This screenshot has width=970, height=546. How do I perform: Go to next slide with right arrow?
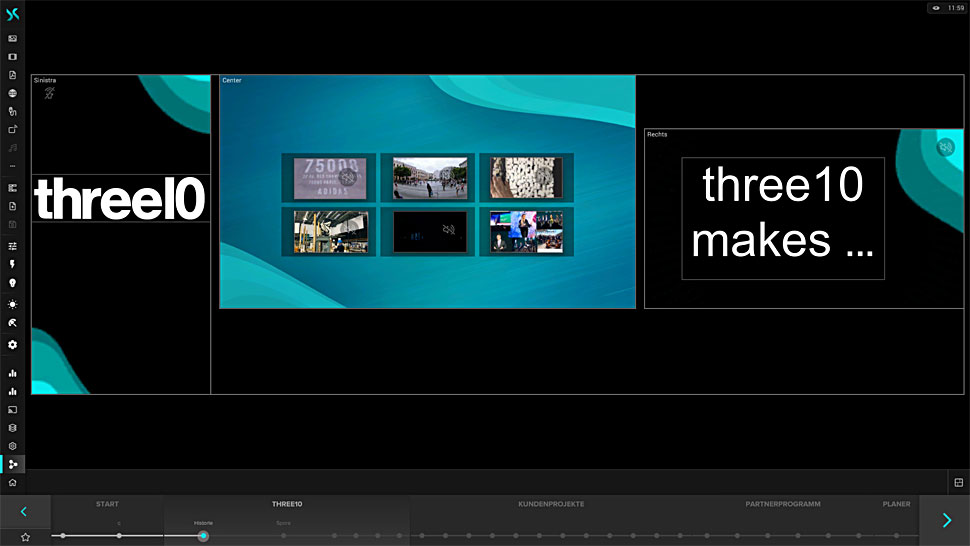click(x=945, y=520)
